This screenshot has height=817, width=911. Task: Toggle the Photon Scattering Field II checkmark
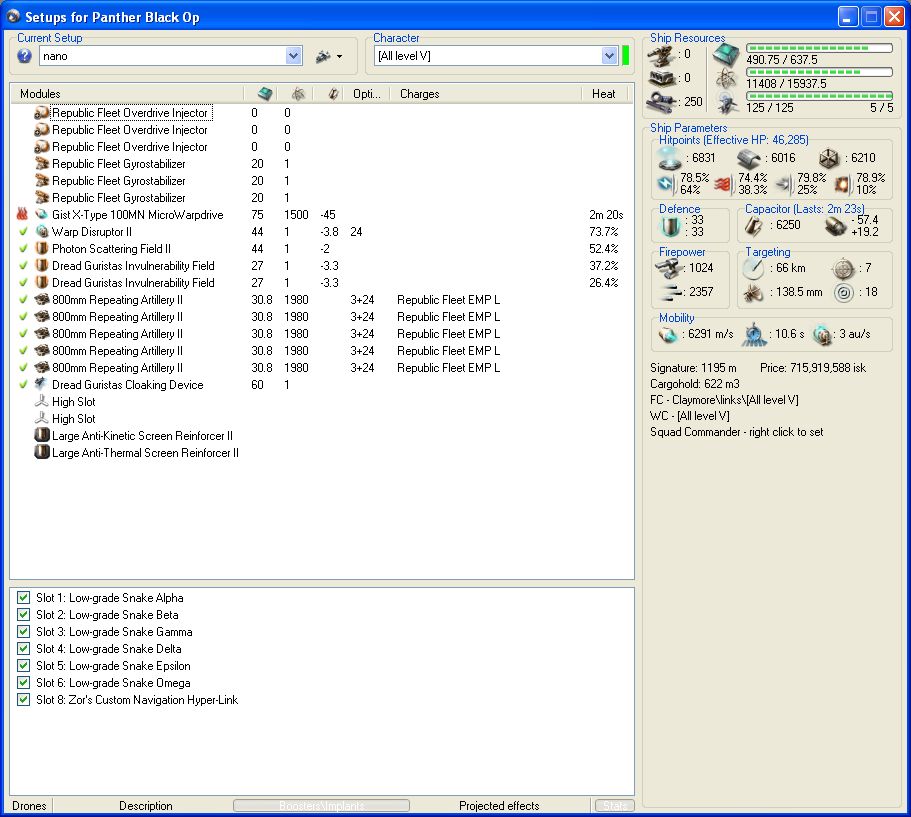[23, 248]
